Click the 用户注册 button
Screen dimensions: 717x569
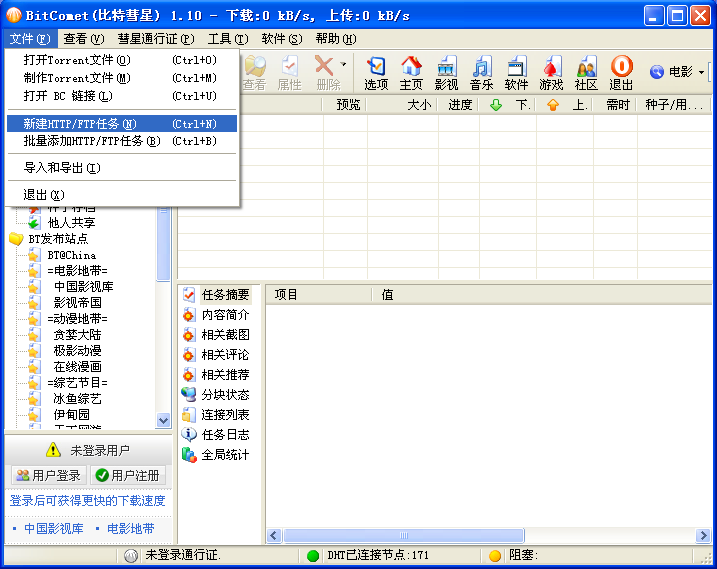click(x=128, y=476)
